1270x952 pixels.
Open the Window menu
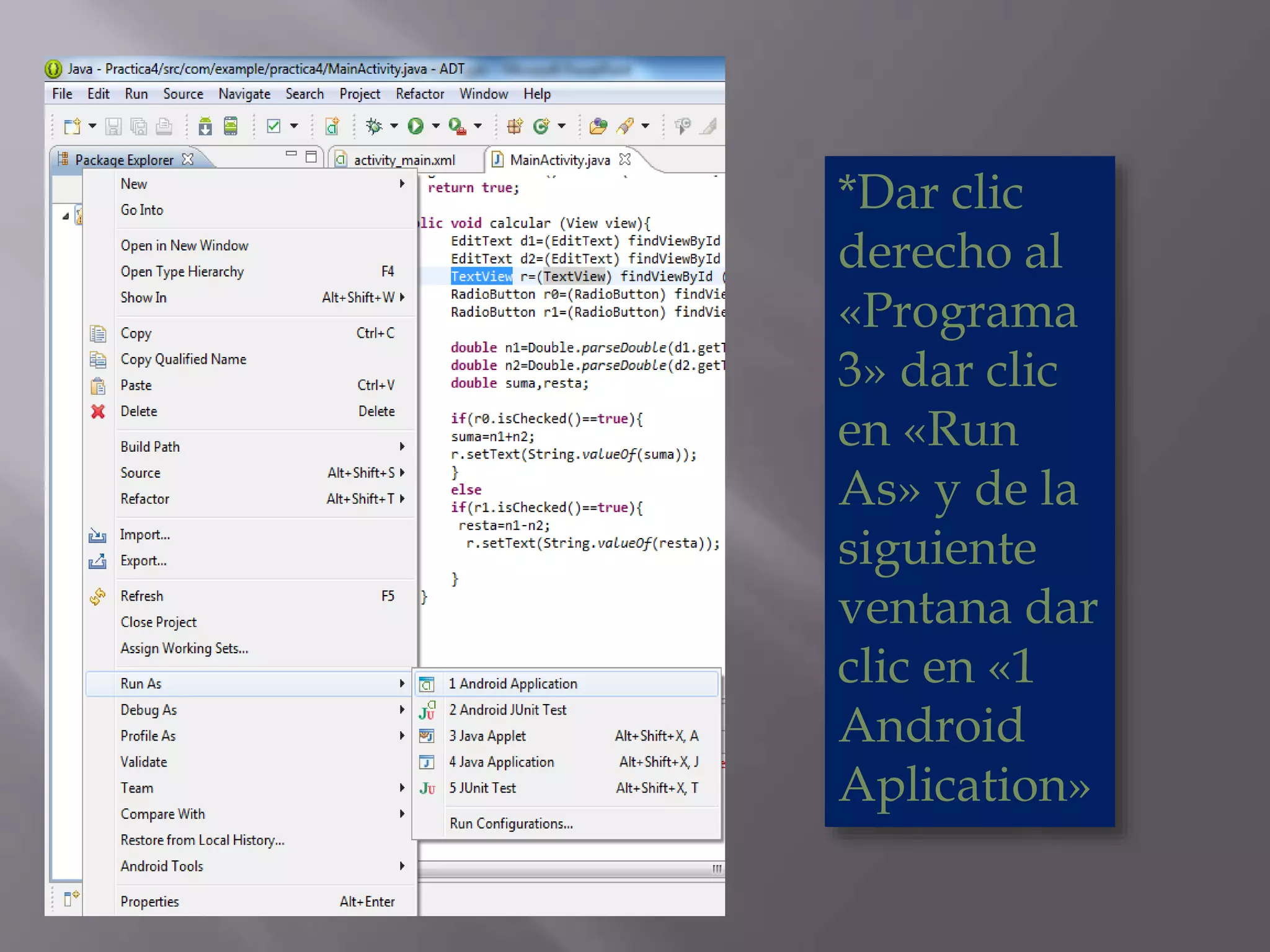coord(484,94)
